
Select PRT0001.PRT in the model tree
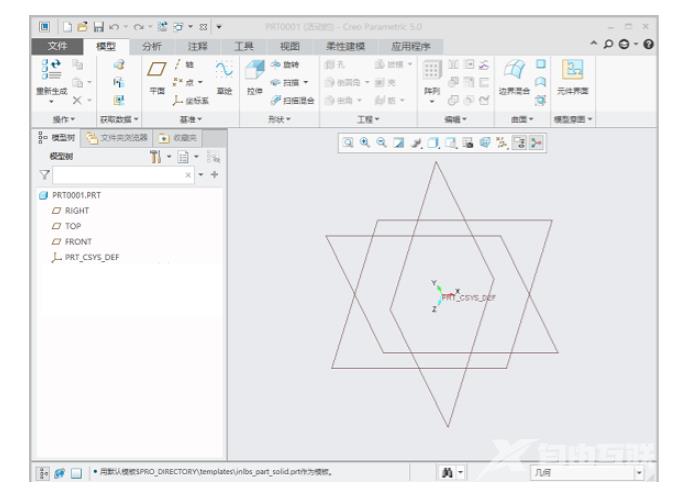click(70, 195)
